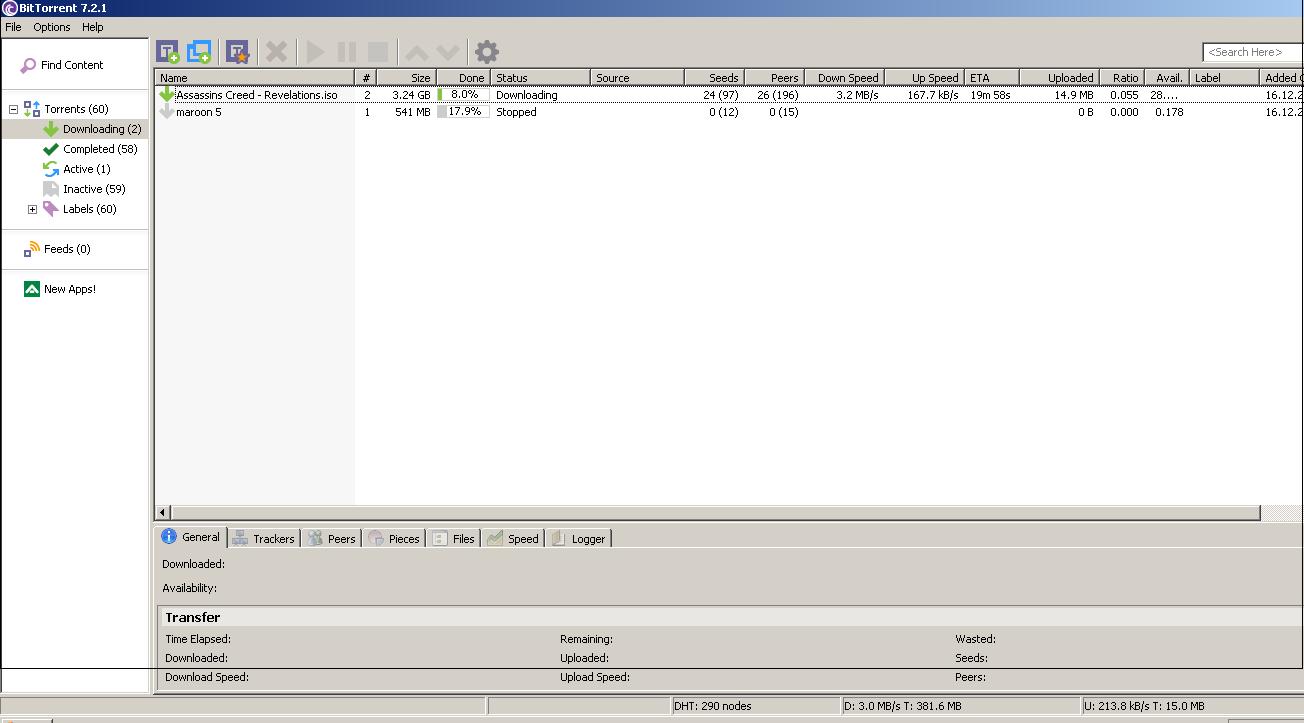Click the Pause torrent icon
Viewport: 1304px width, 723px height.
point(347,52)
